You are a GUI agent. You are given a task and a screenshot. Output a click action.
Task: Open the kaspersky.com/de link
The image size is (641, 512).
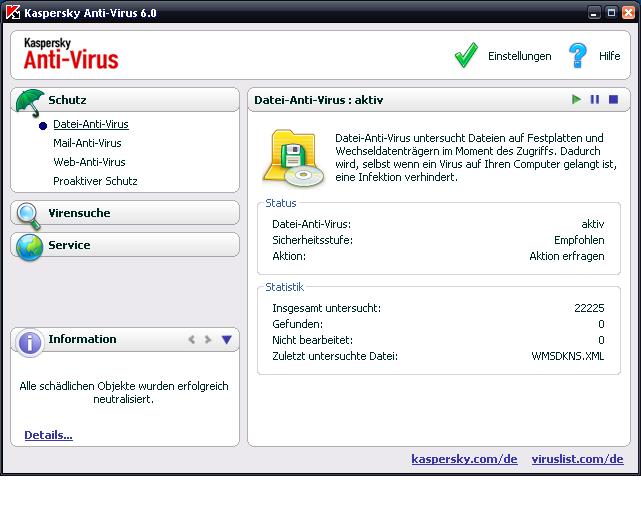(x=464, y=459)
